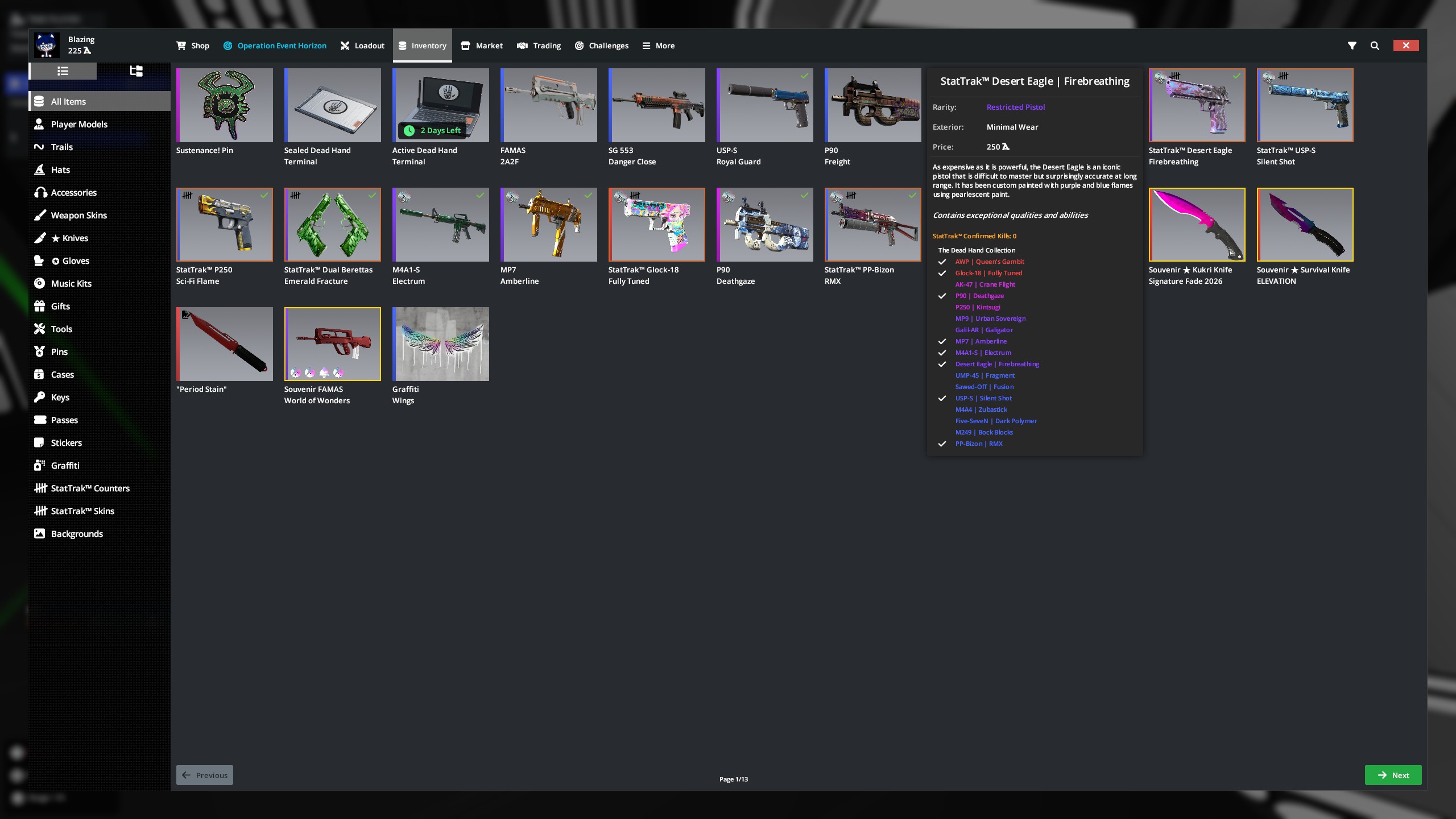Click the search magnifier icon

tap(1375, 45)
